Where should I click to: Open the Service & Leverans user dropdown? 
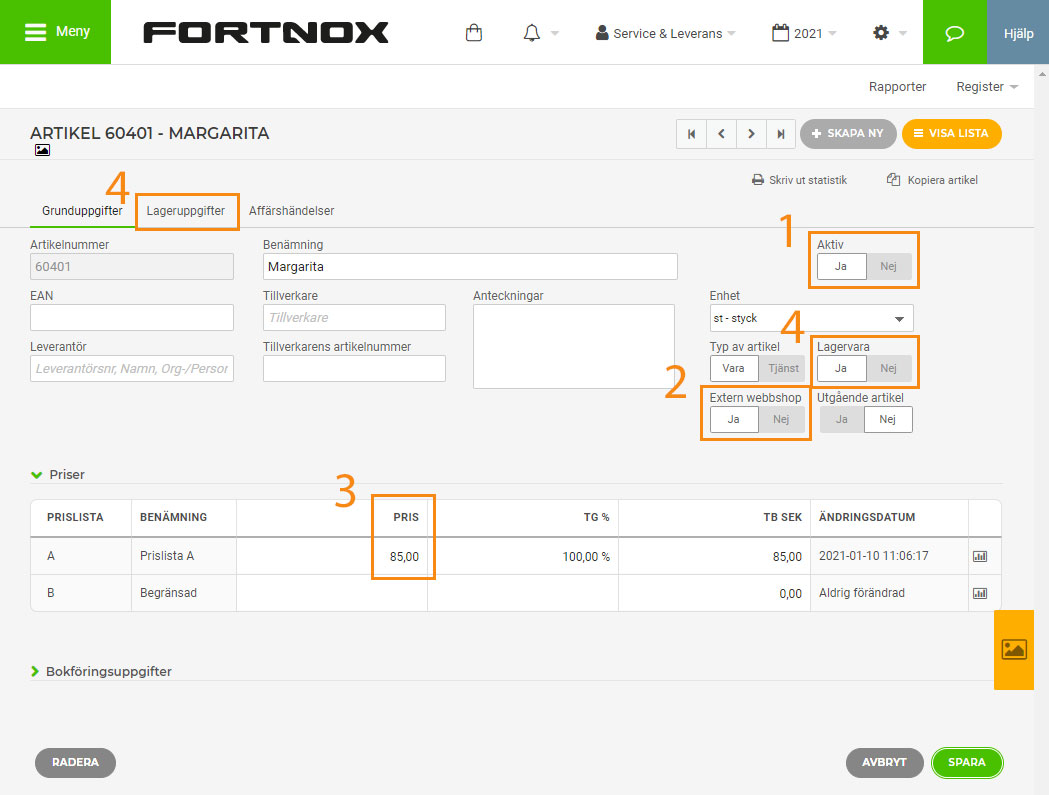point(666,33)
